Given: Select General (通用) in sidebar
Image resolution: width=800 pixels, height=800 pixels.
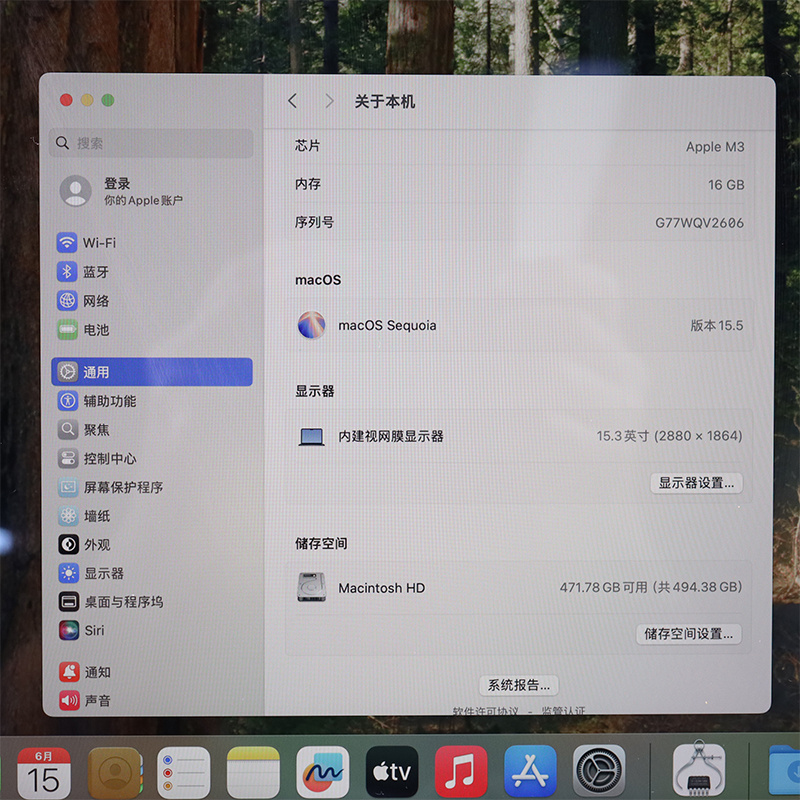Looking at the screenshot, I should pyautogui.click(x=152, y=372).
